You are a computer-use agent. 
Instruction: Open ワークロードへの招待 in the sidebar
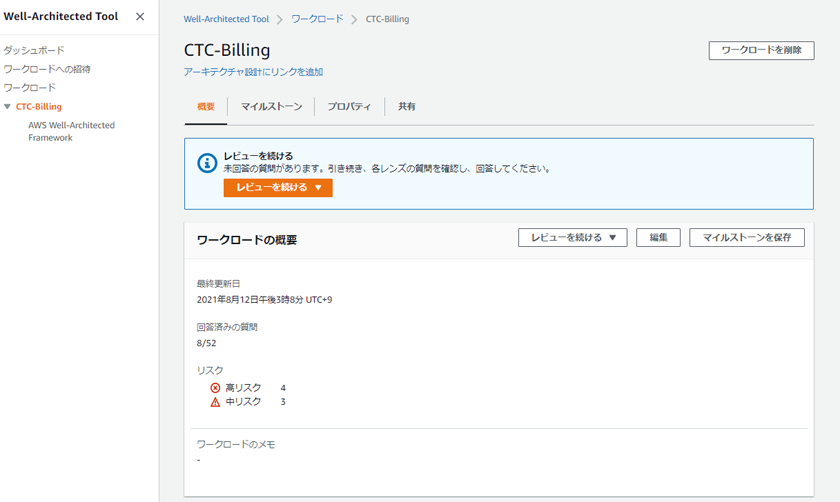[47, 69]
